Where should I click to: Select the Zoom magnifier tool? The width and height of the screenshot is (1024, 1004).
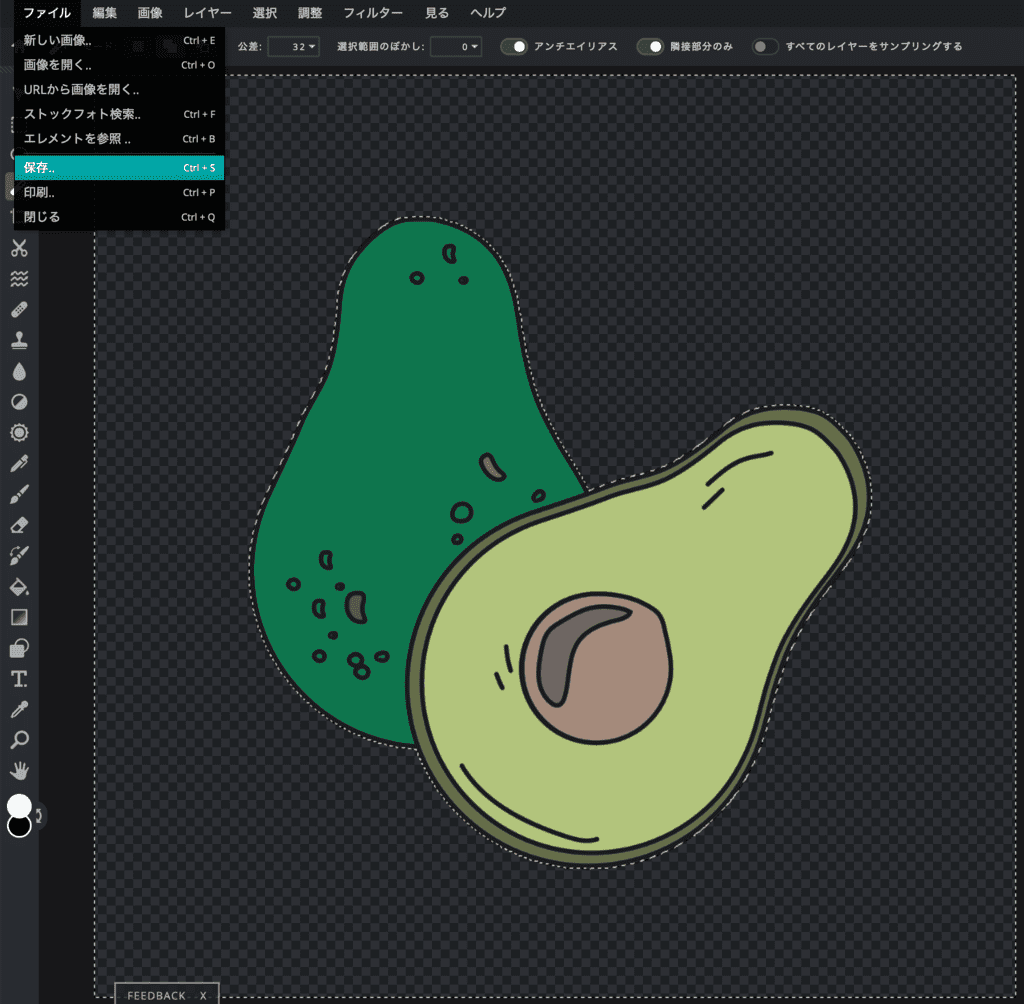point(19,740)
